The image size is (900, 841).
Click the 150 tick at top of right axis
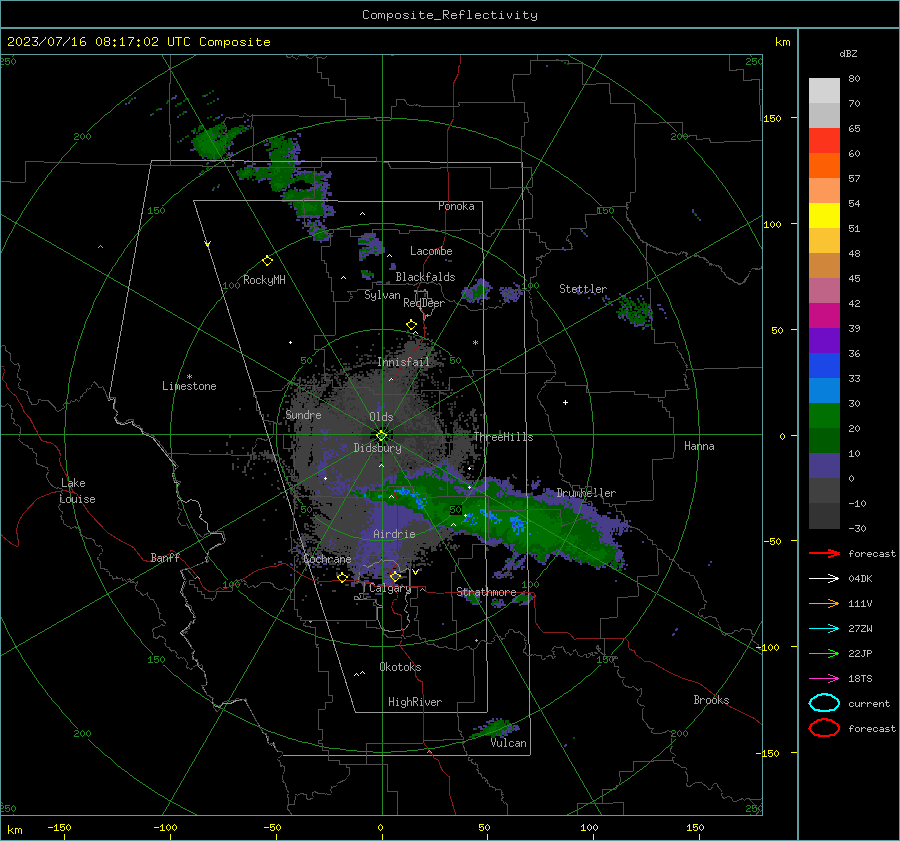(773, 118)
